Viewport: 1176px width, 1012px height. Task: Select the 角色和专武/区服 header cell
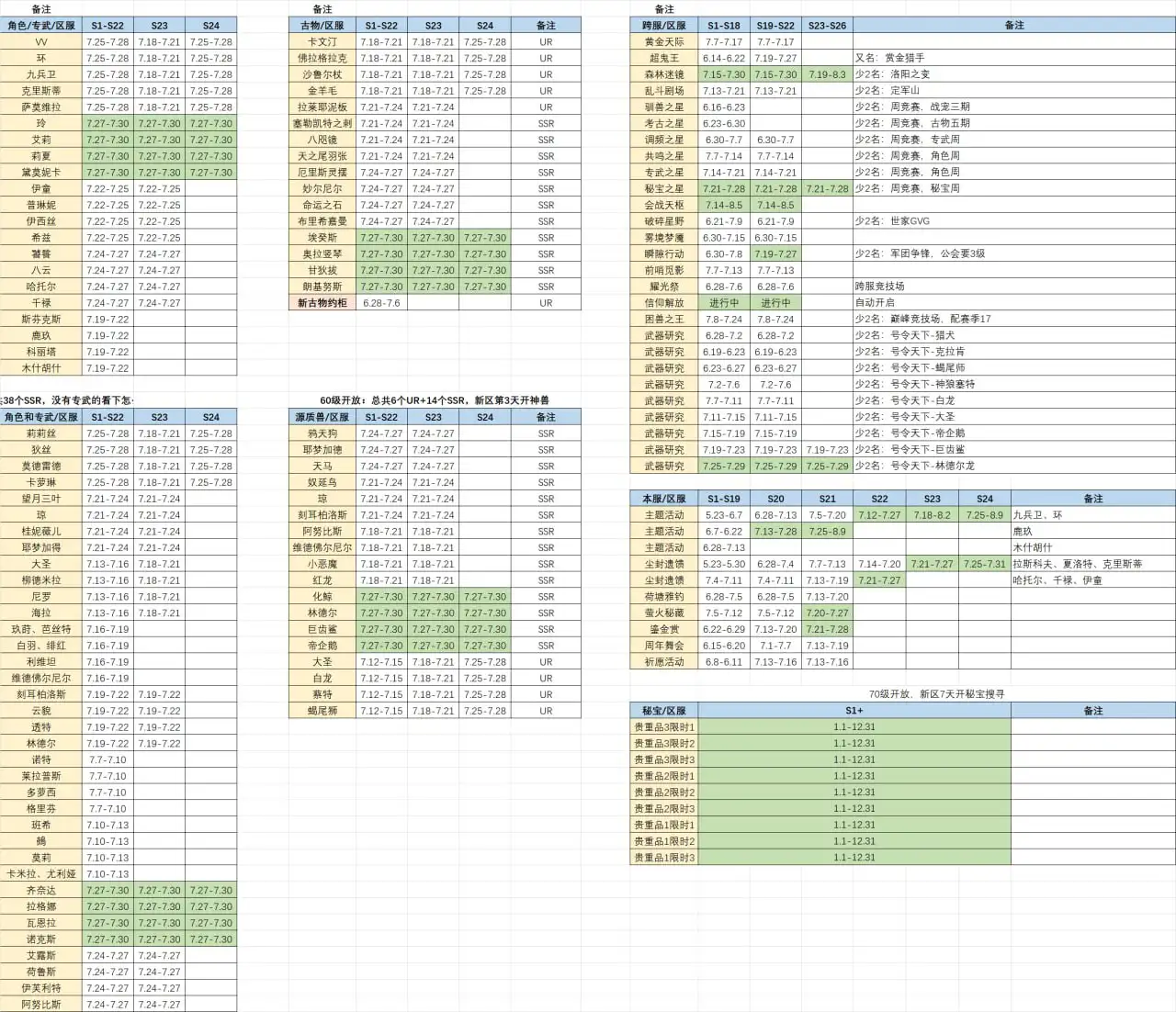pyautogui.click(x=40, y=417)
